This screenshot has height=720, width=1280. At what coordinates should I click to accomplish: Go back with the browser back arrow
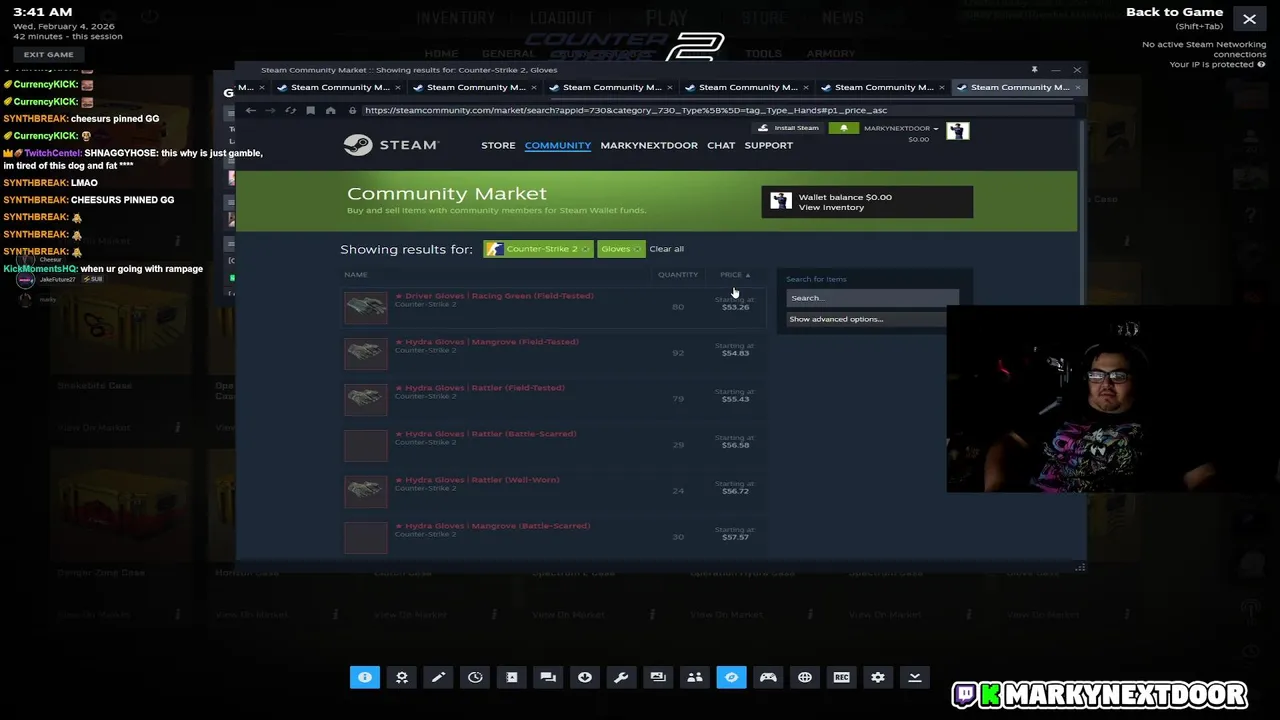(251, 110)
